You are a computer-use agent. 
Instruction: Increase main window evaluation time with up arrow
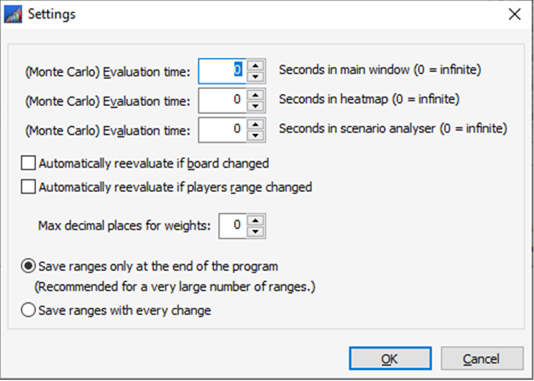(x=255, y=65)
